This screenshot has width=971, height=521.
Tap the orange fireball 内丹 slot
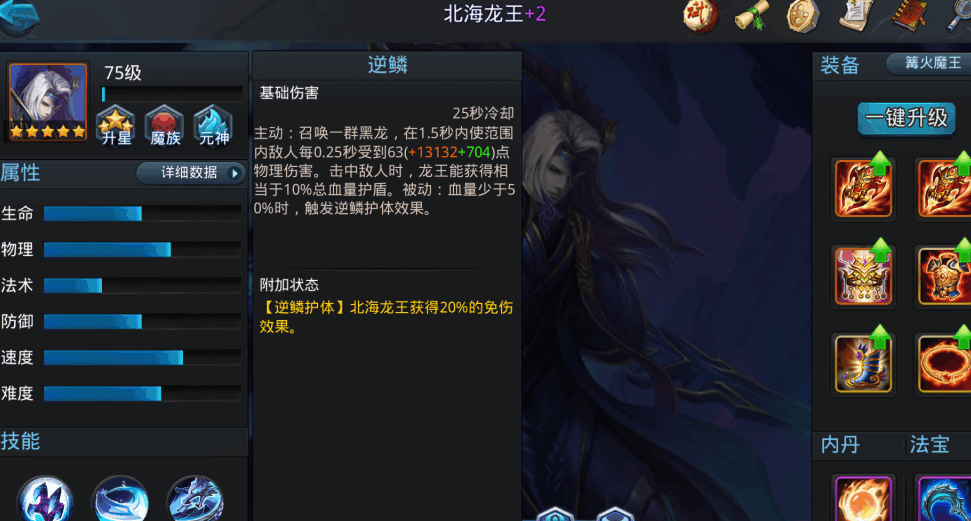[x=863, y=499]
